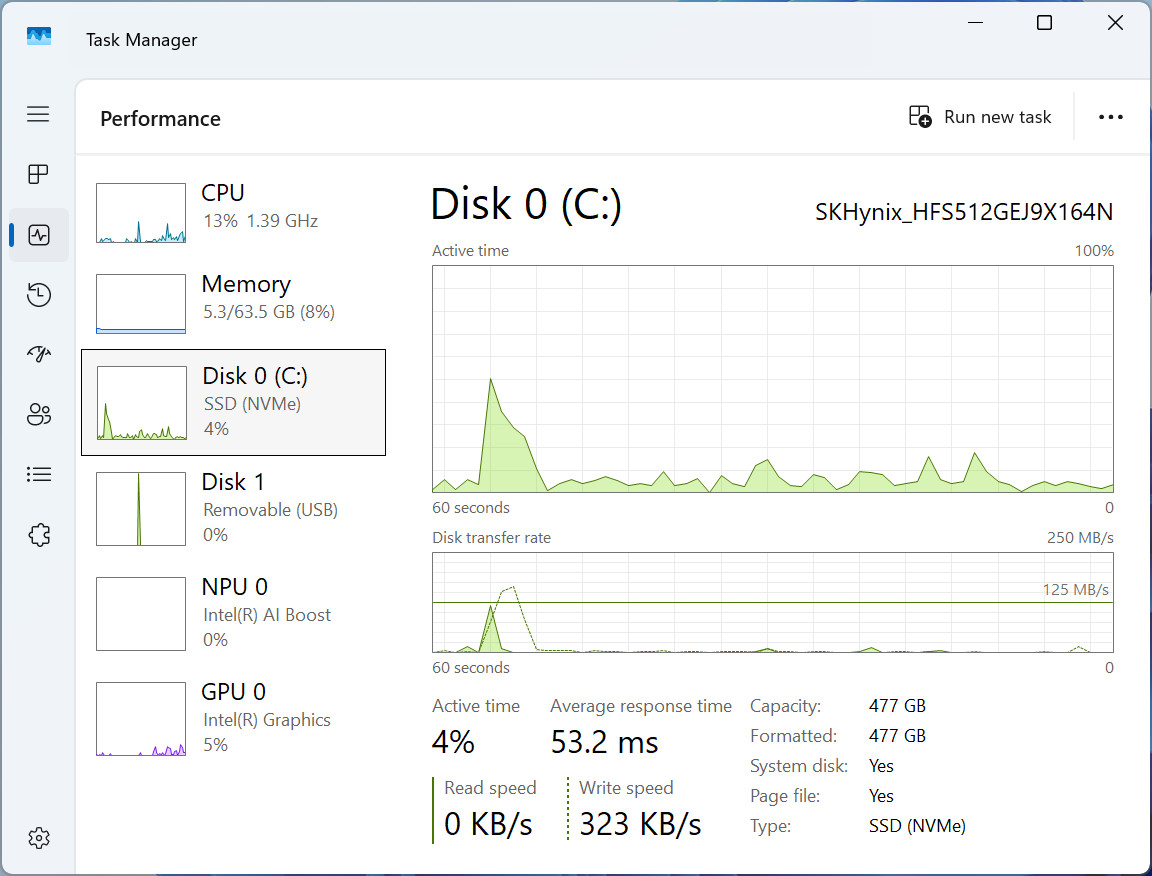Click the Page file Yes value
Viewport: 1152px width, 876px height.
point(881,796)
